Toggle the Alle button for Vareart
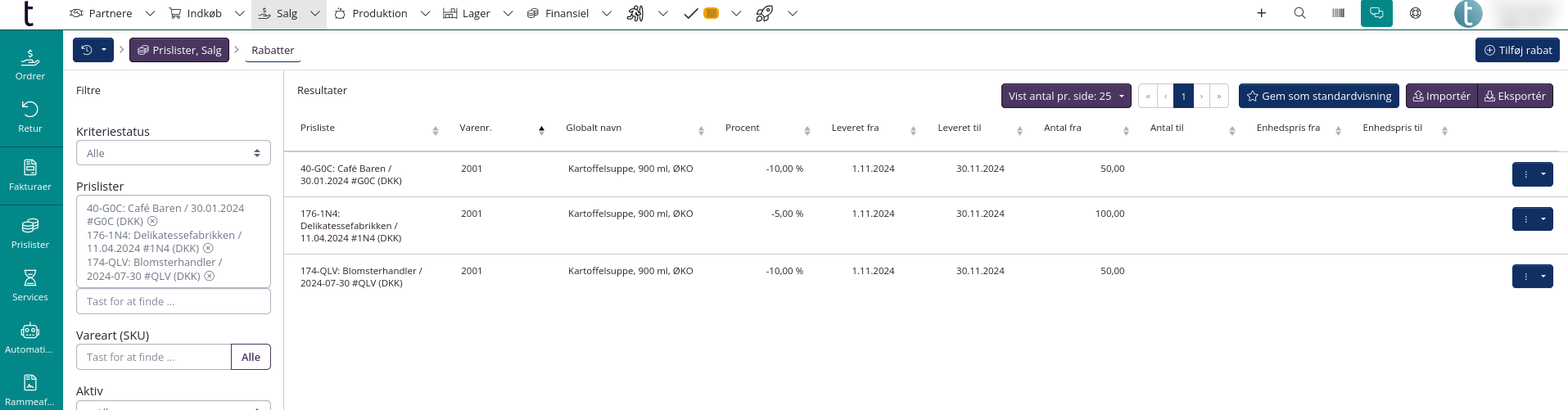The image size is (1568, 410). (251, 357)
